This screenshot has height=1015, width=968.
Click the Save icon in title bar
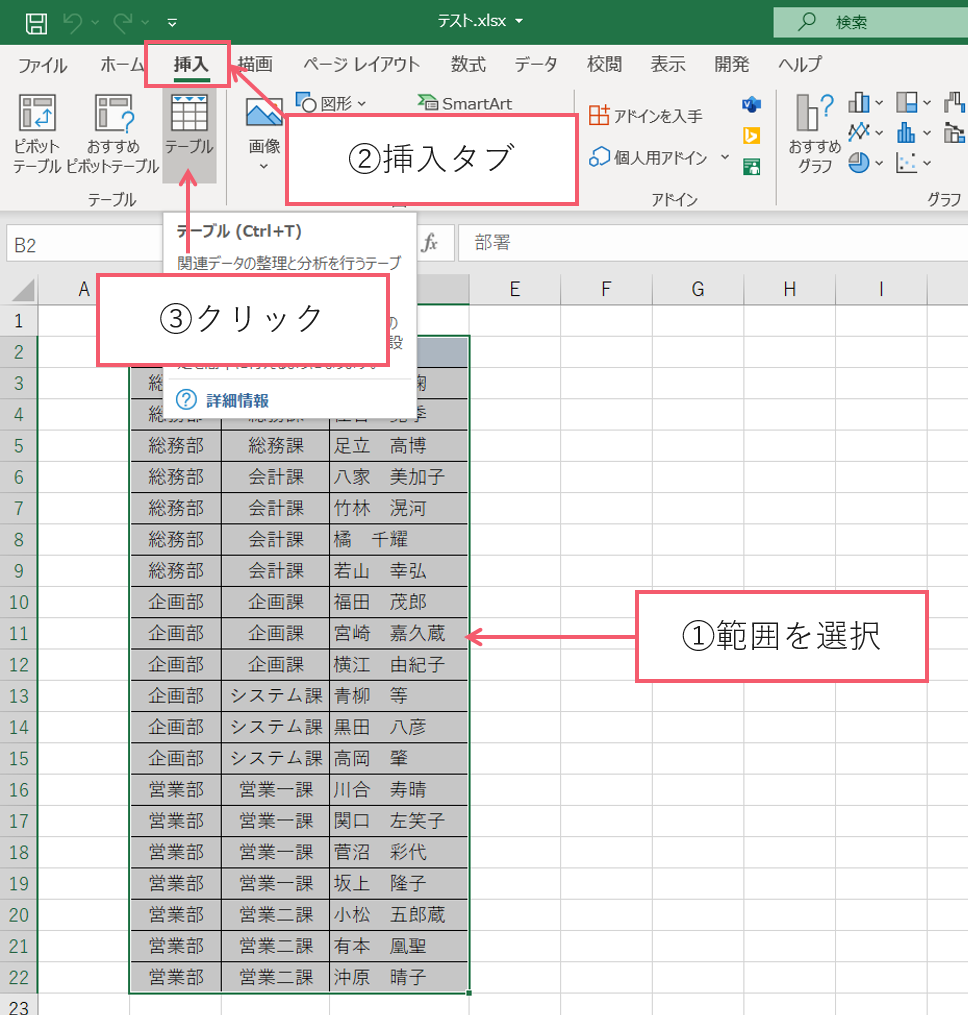(x=35, y=22)
